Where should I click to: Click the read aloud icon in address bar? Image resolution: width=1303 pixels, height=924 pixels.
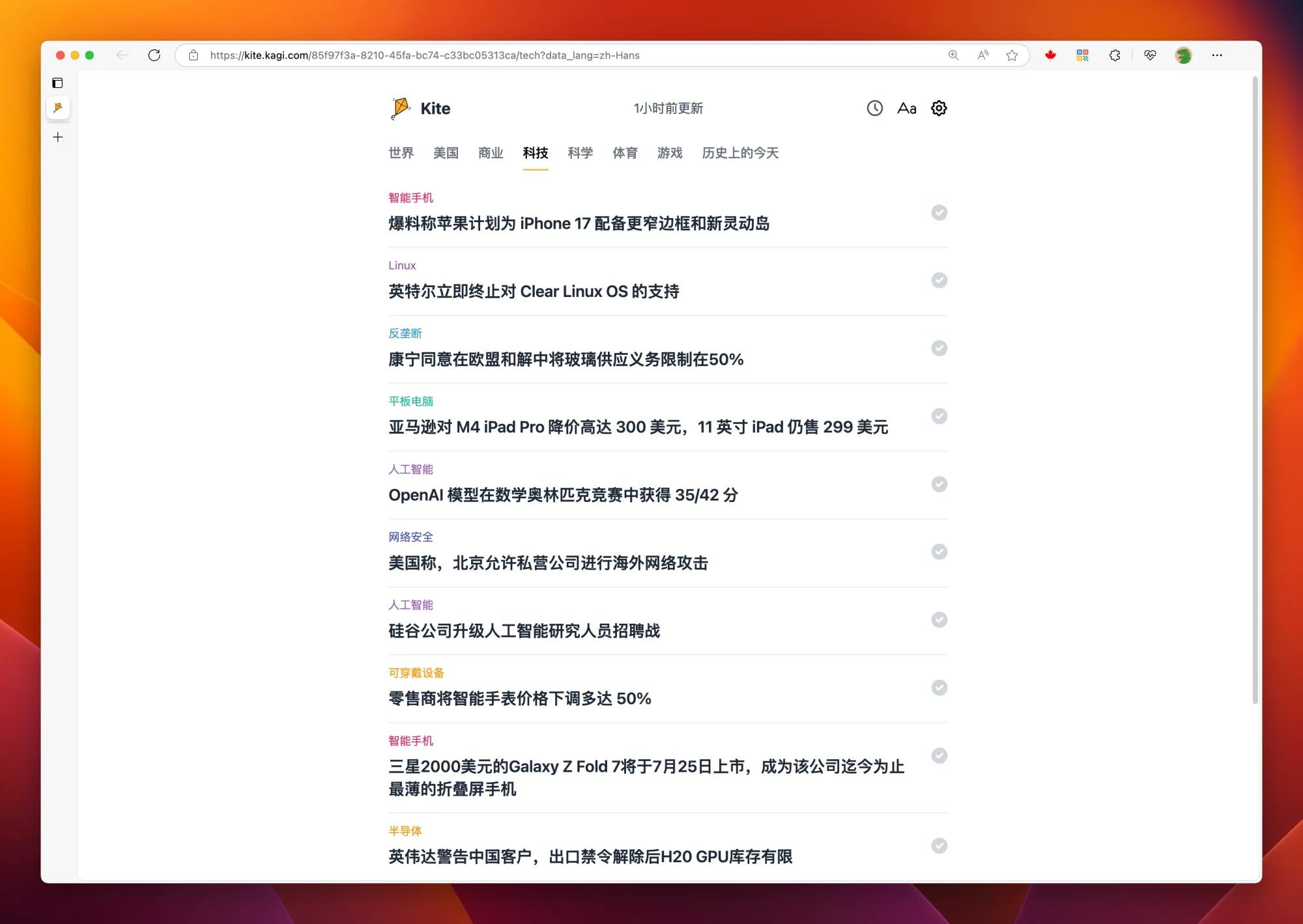[x=983, y=55]
